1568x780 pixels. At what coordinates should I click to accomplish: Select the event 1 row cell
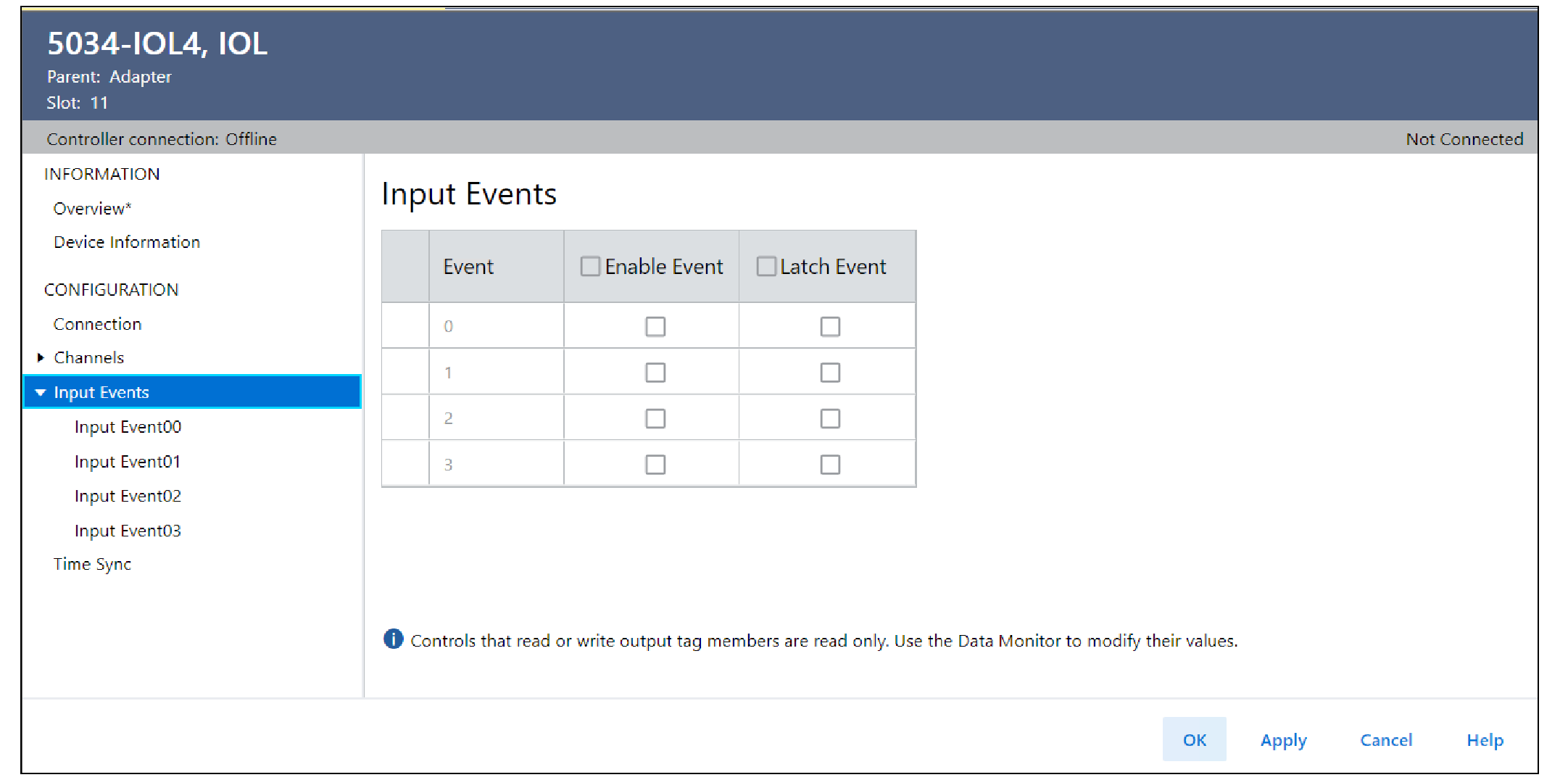[497, 372]
